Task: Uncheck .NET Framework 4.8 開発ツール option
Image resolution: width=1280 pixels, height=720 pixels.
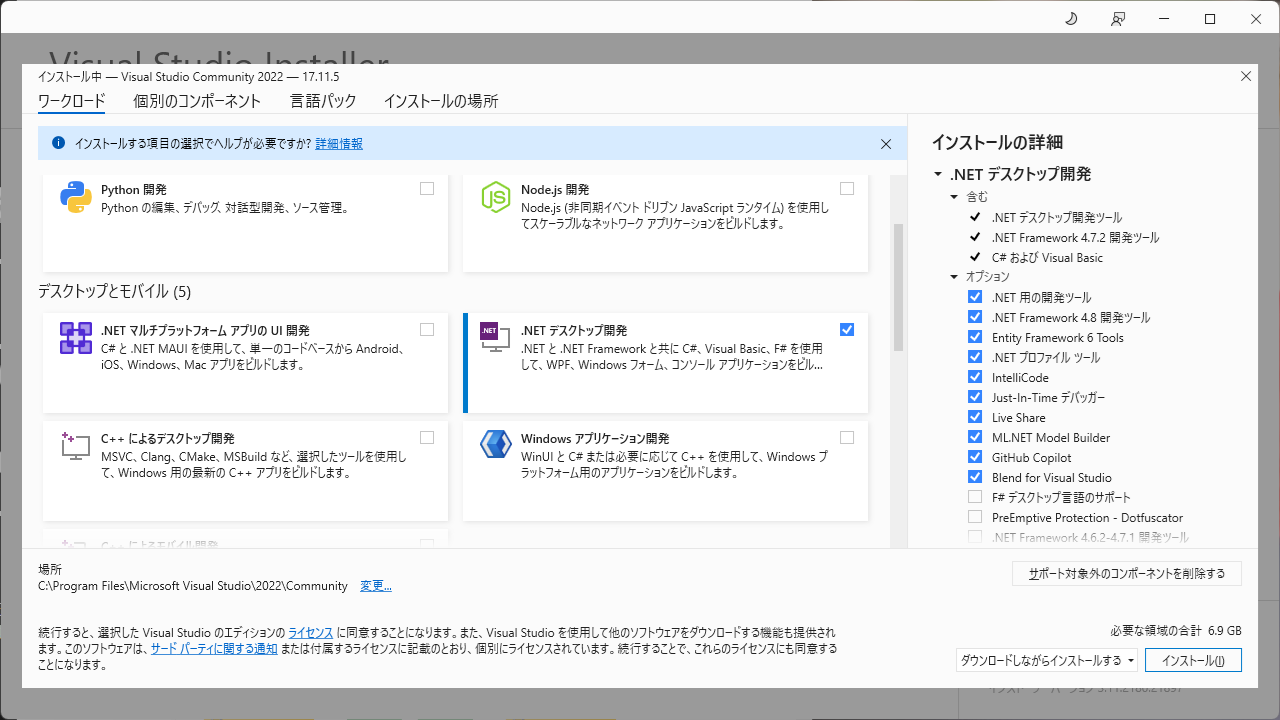Action: [x=975, y=317]
